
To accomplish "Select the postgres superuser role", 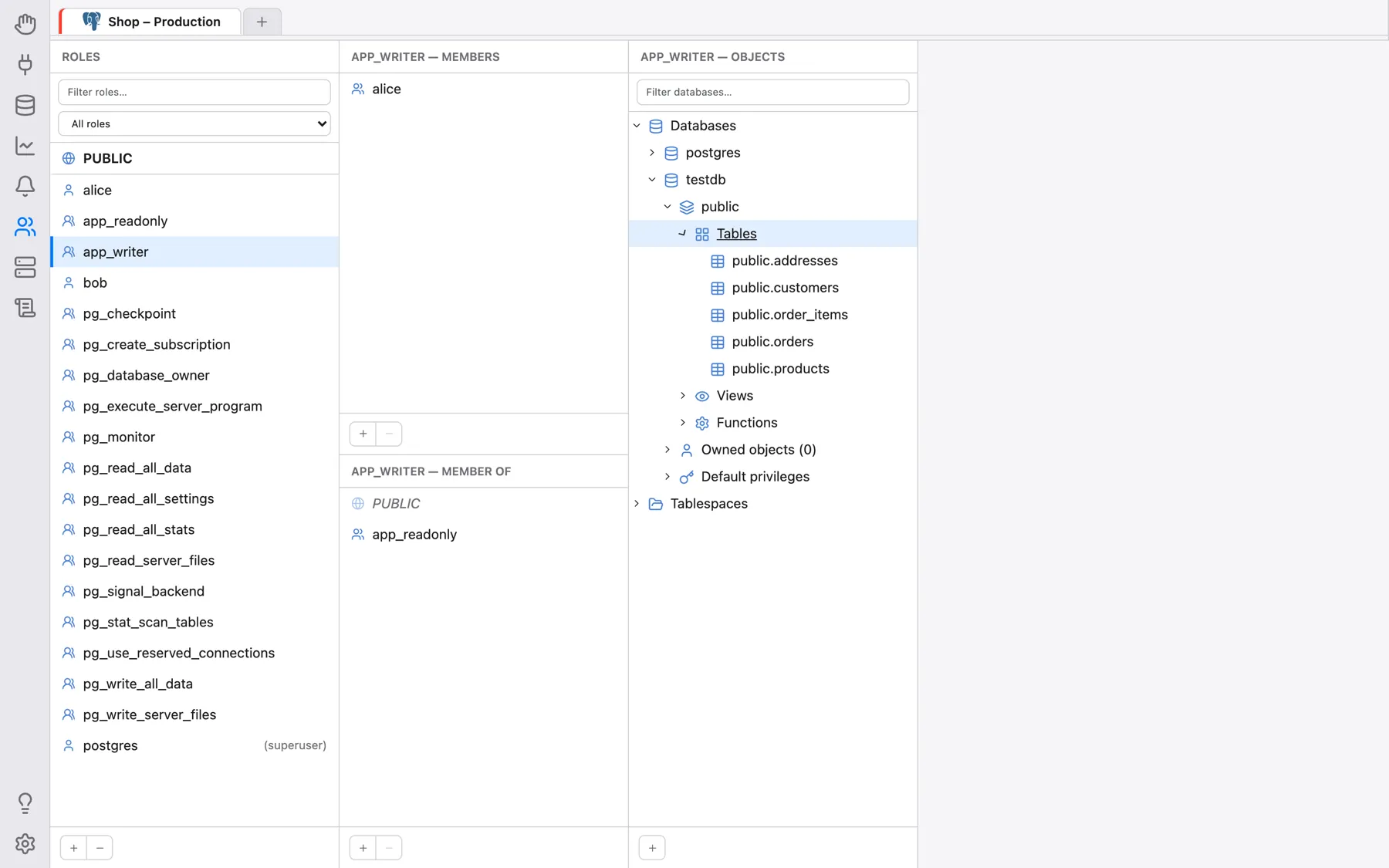I will coord(194,745).
